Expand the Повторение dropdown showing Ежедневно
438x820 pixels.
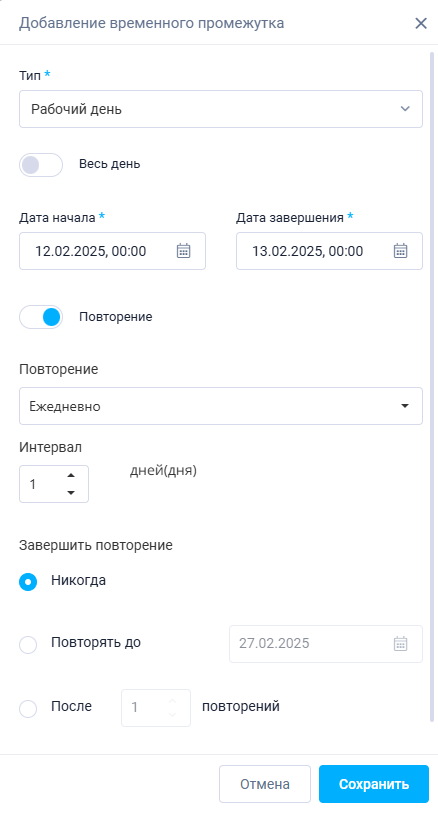[x=221, y=406]
